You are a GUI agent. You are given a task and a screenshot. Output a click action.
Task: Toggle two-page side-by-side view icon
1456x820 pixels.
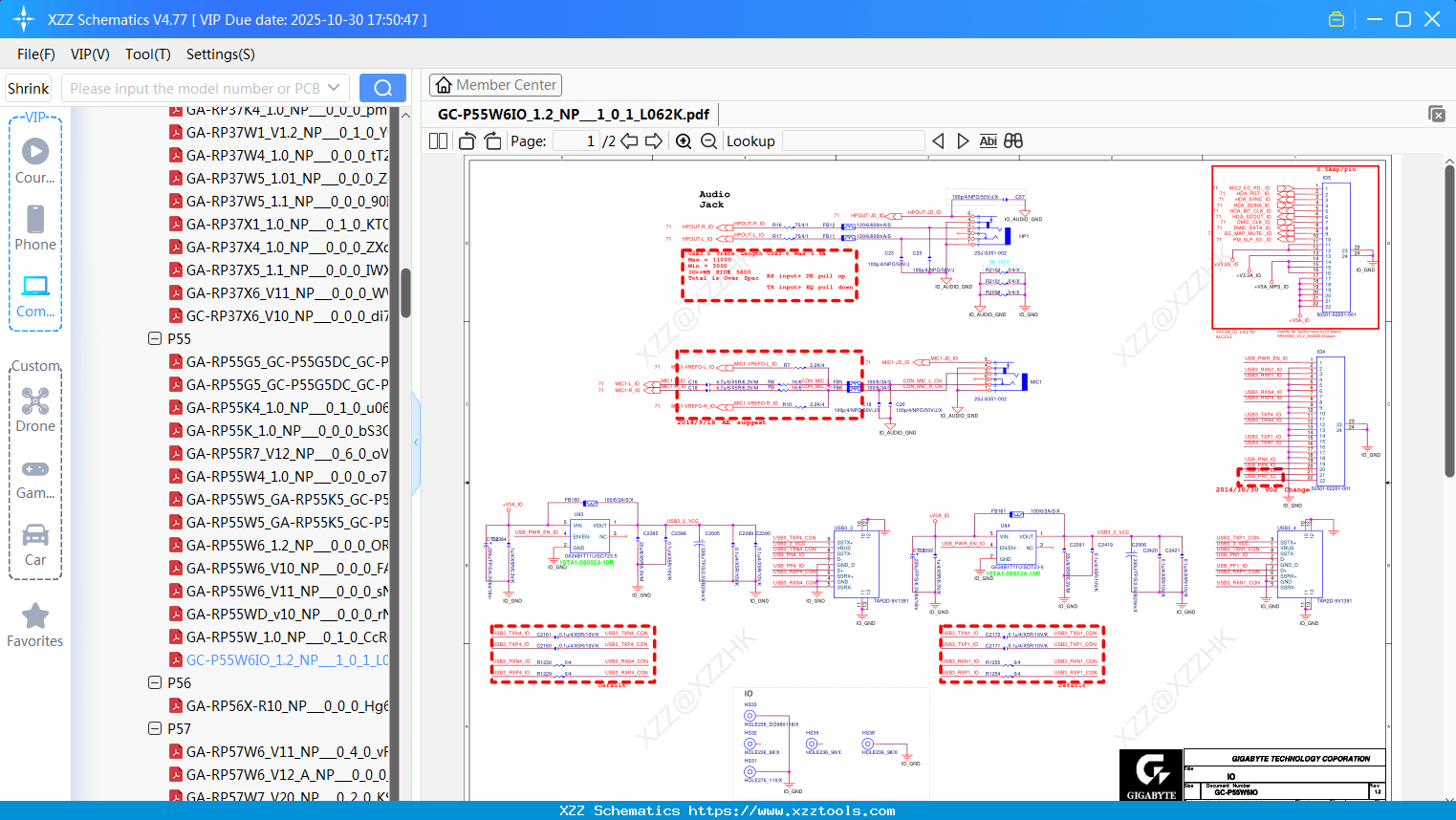tap(439, 141)
